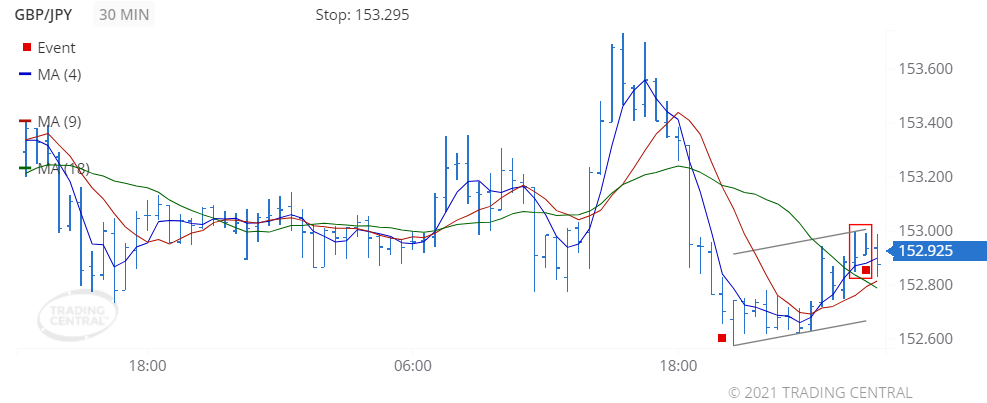Click the © 2021 TRADING CENTRAL copyright text

(x=820, y=392)
